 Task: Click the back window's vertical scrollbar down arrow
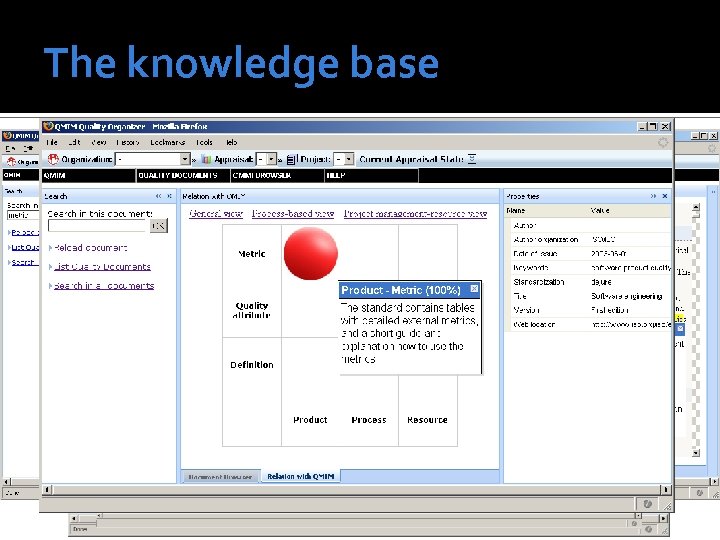pyautogui.click(x=696, y=453)
